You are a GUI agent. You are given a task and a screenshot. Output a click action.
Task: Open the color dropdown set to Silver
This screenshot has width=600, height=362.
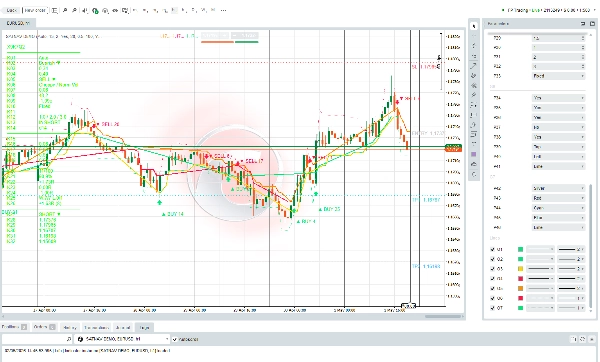[x=559, y=188]
